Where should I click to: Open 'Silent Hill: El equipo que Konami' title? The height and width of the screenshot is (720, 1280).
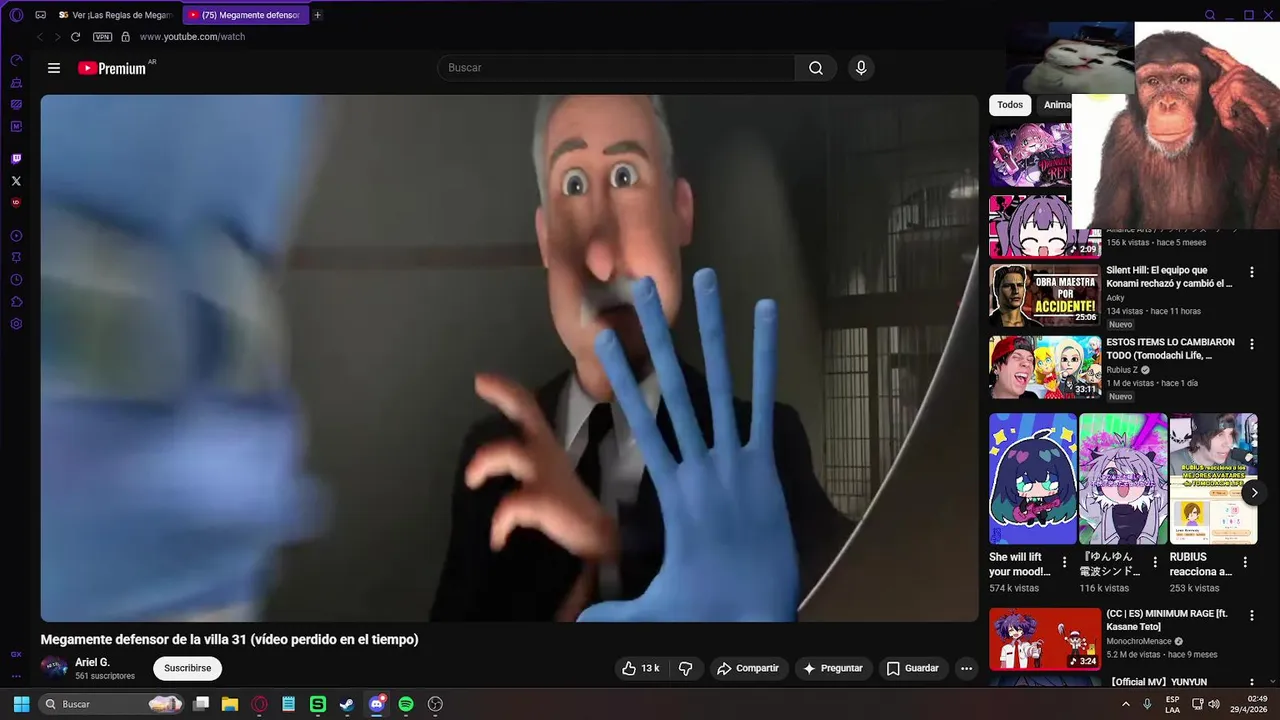[x=1170, y=277]
